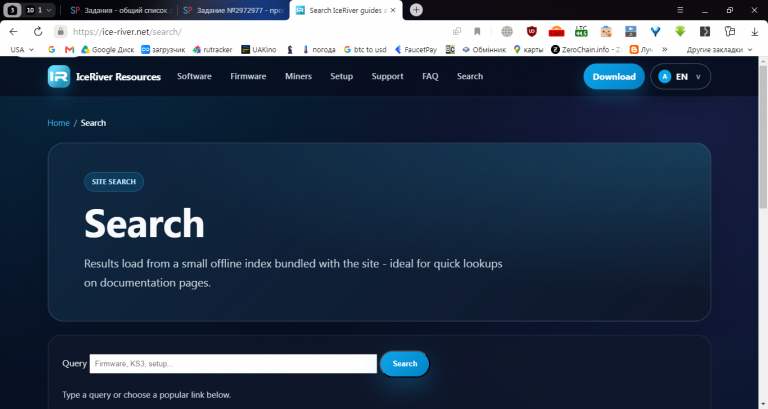Open the Обмінник bookmark

tap(484, 49)
